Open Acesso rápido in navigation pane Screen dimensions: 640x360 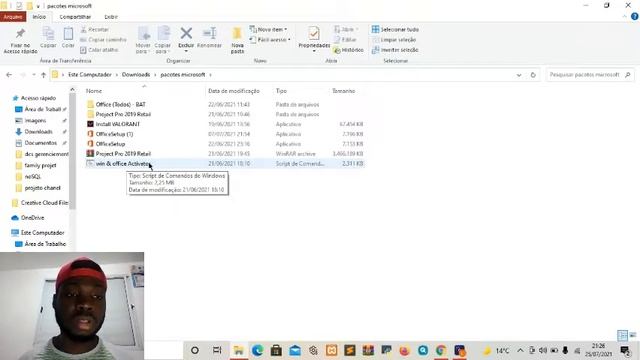38,98
